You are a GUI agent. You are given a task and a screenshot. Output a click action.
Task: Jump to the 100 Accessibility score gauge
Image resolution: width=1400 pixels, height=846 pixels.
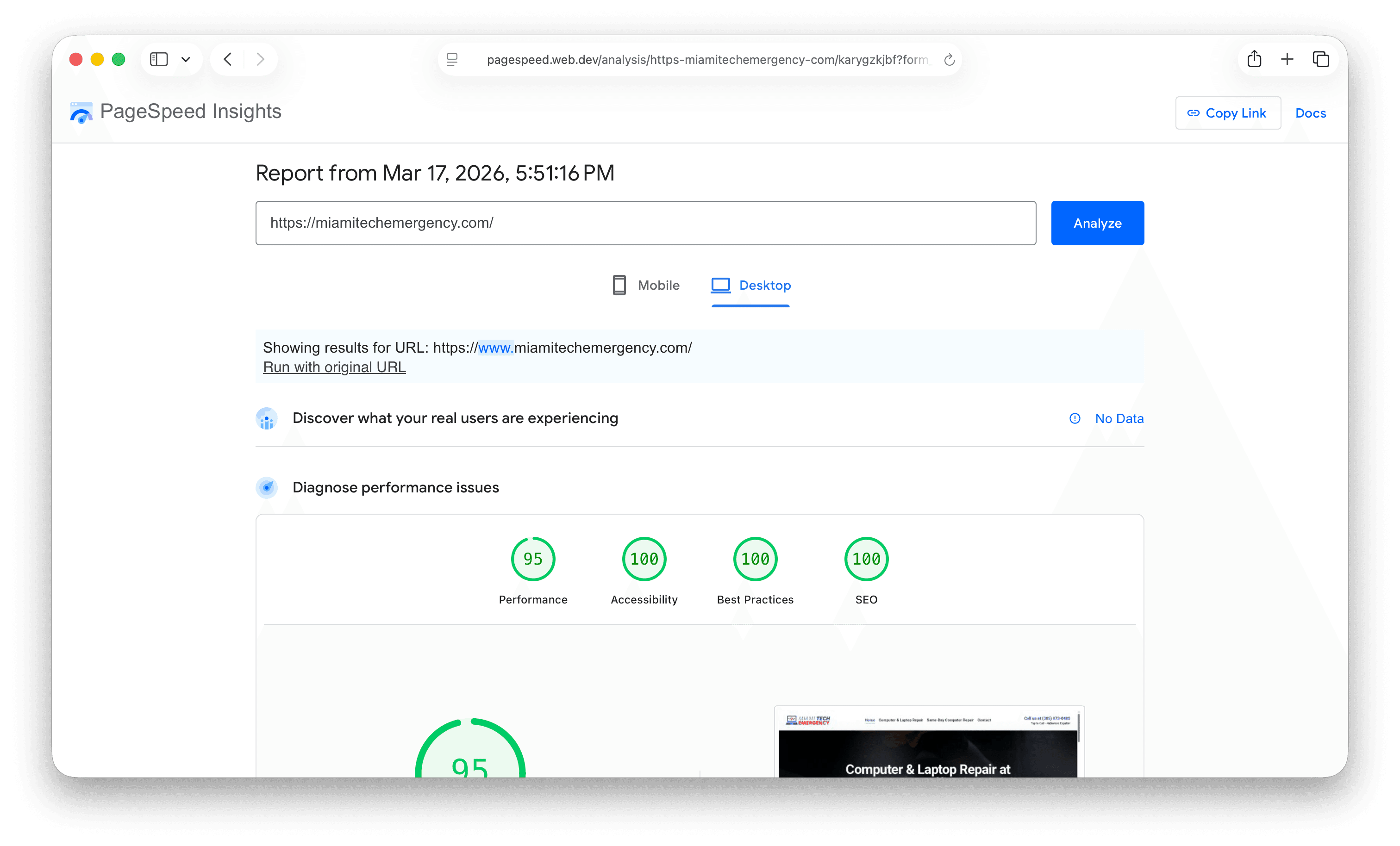point(644,559)
